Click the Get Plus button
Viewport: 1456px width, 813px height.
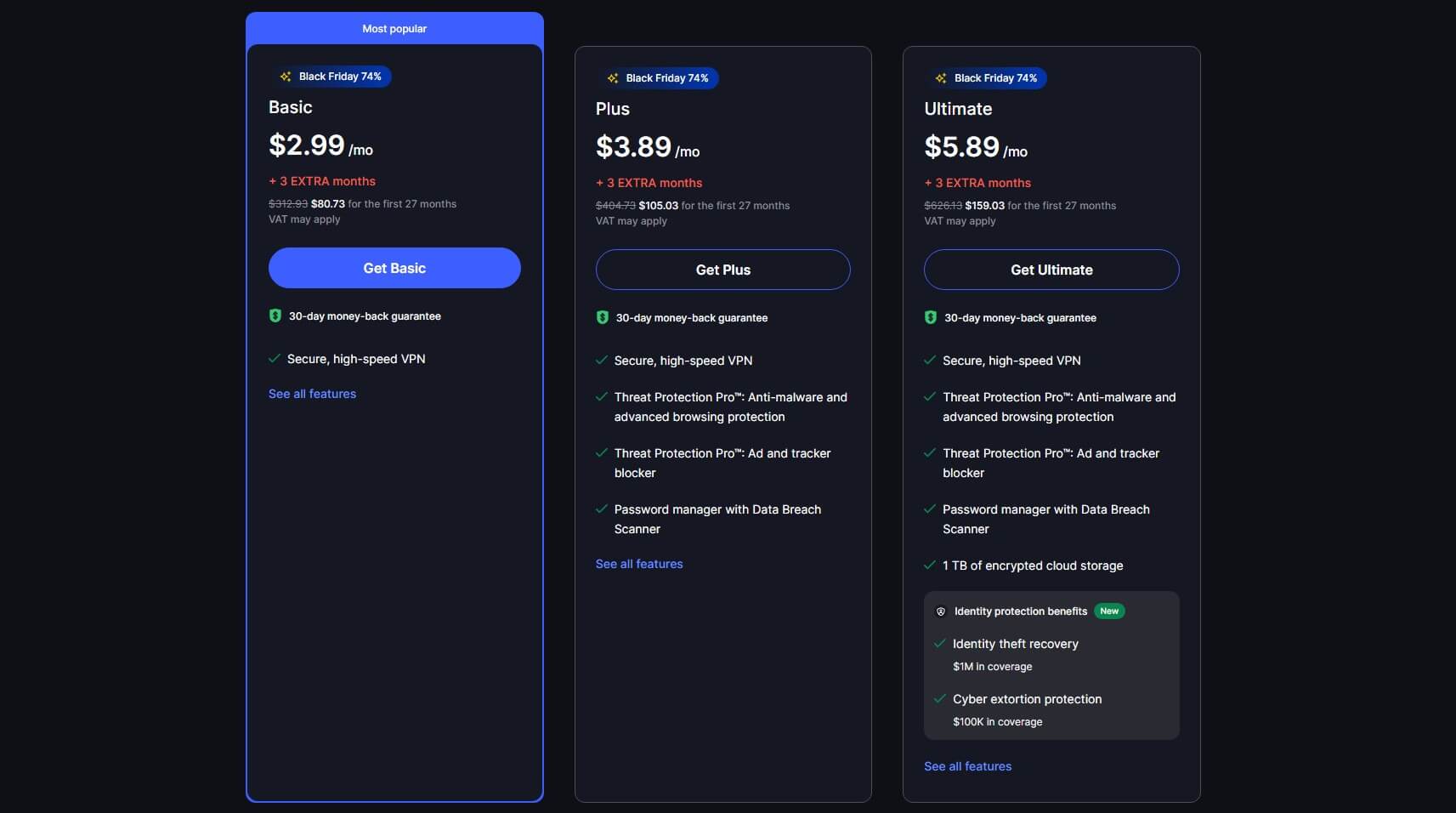pos(722,270)
